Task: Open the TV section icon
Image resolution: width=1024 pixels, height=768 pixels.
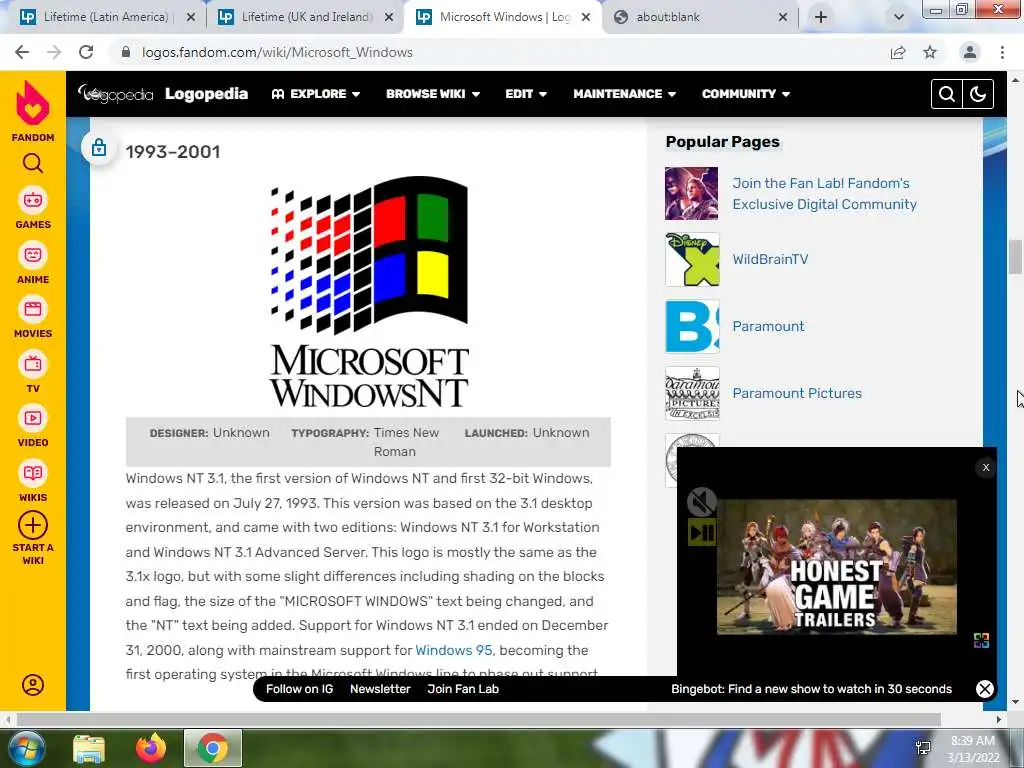Action: tap(33, 364)
